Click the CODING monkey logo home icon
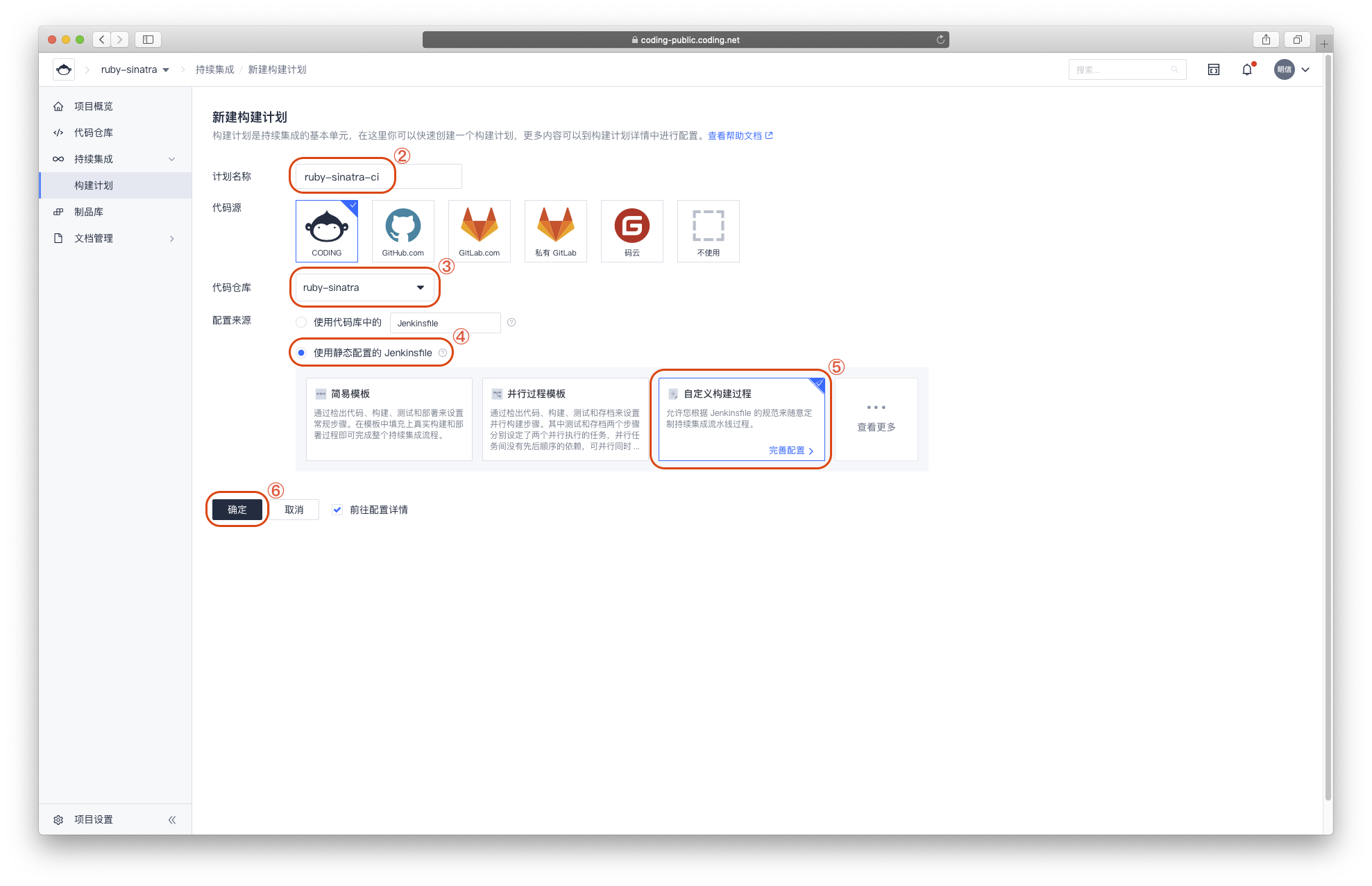The image size is (1372, 886). [x=64, y=69]
